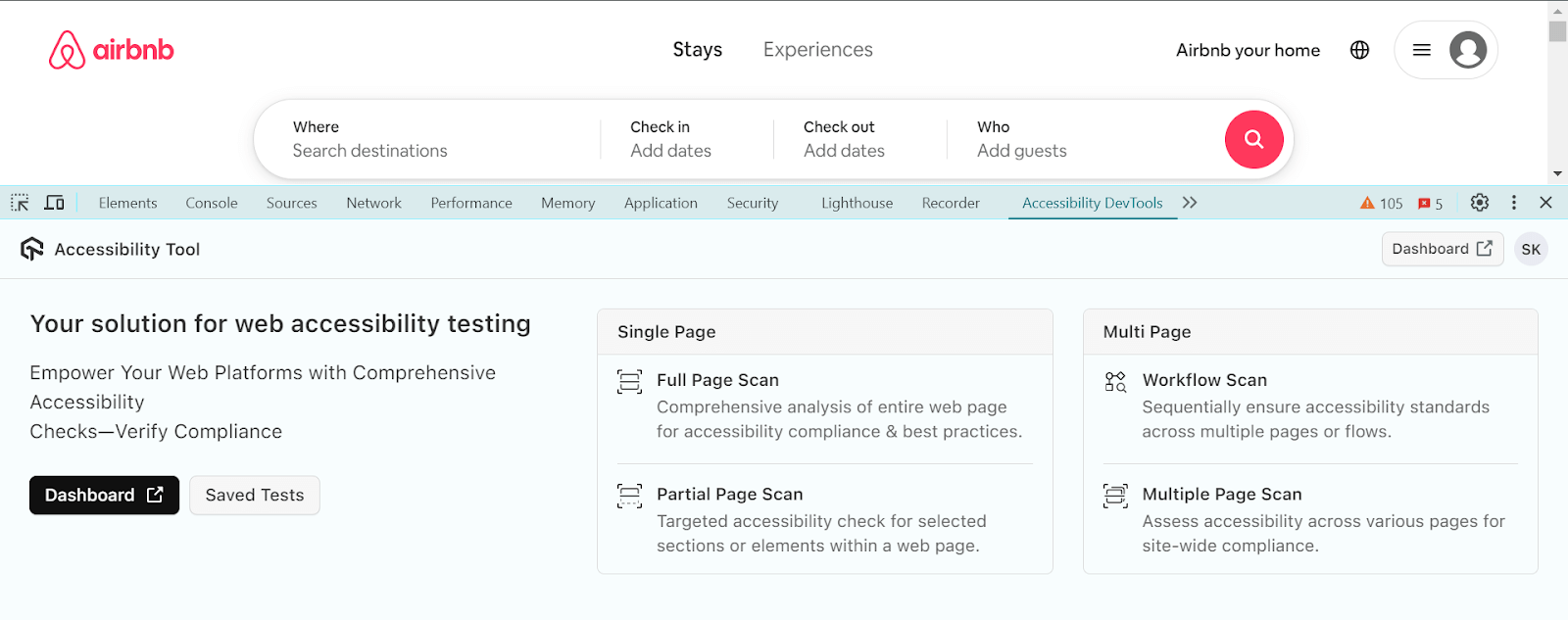Click the user profile avatar
The width and height of the screenshot is (1568, 620).
(1468, 50)
